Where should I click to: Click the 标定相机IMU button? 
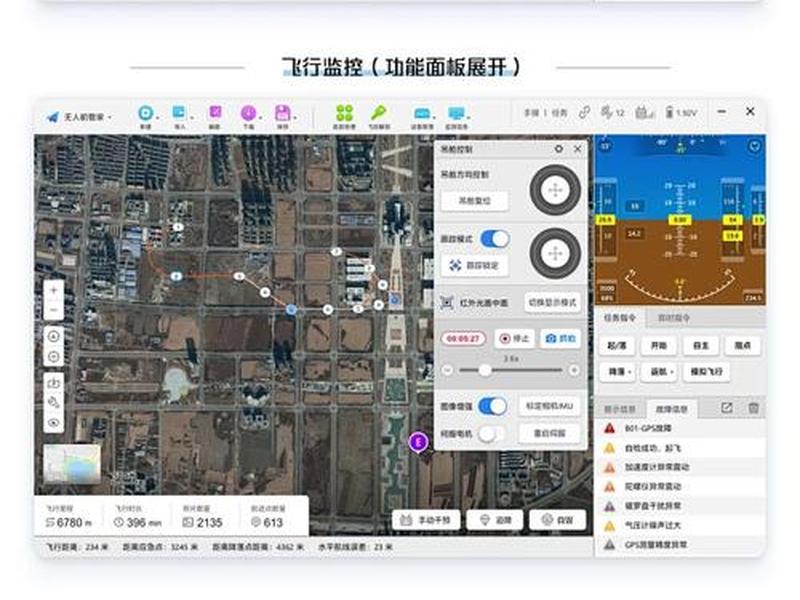click(x=549, y=406)
